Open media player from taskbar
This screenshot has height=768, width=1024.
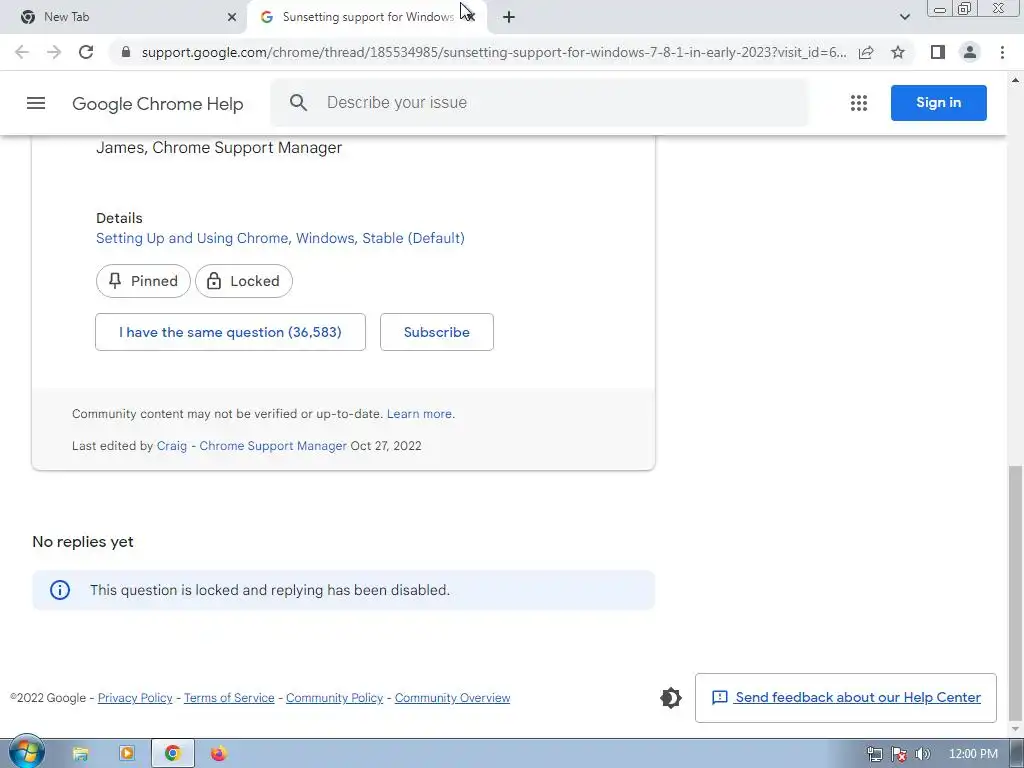pos(127,754)
